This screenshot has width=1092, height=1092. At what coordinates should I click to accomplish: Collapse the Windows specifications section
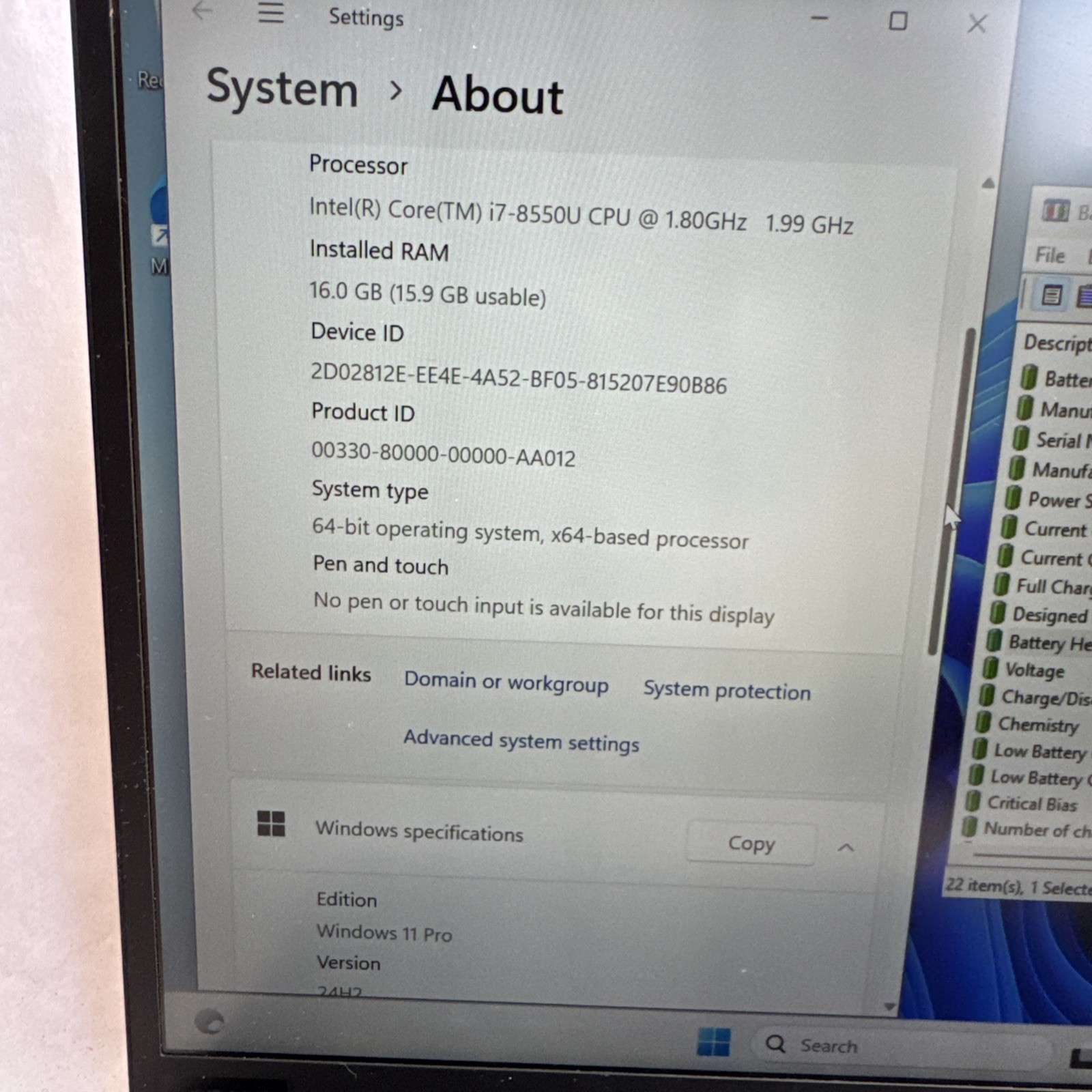coord(846,848)
